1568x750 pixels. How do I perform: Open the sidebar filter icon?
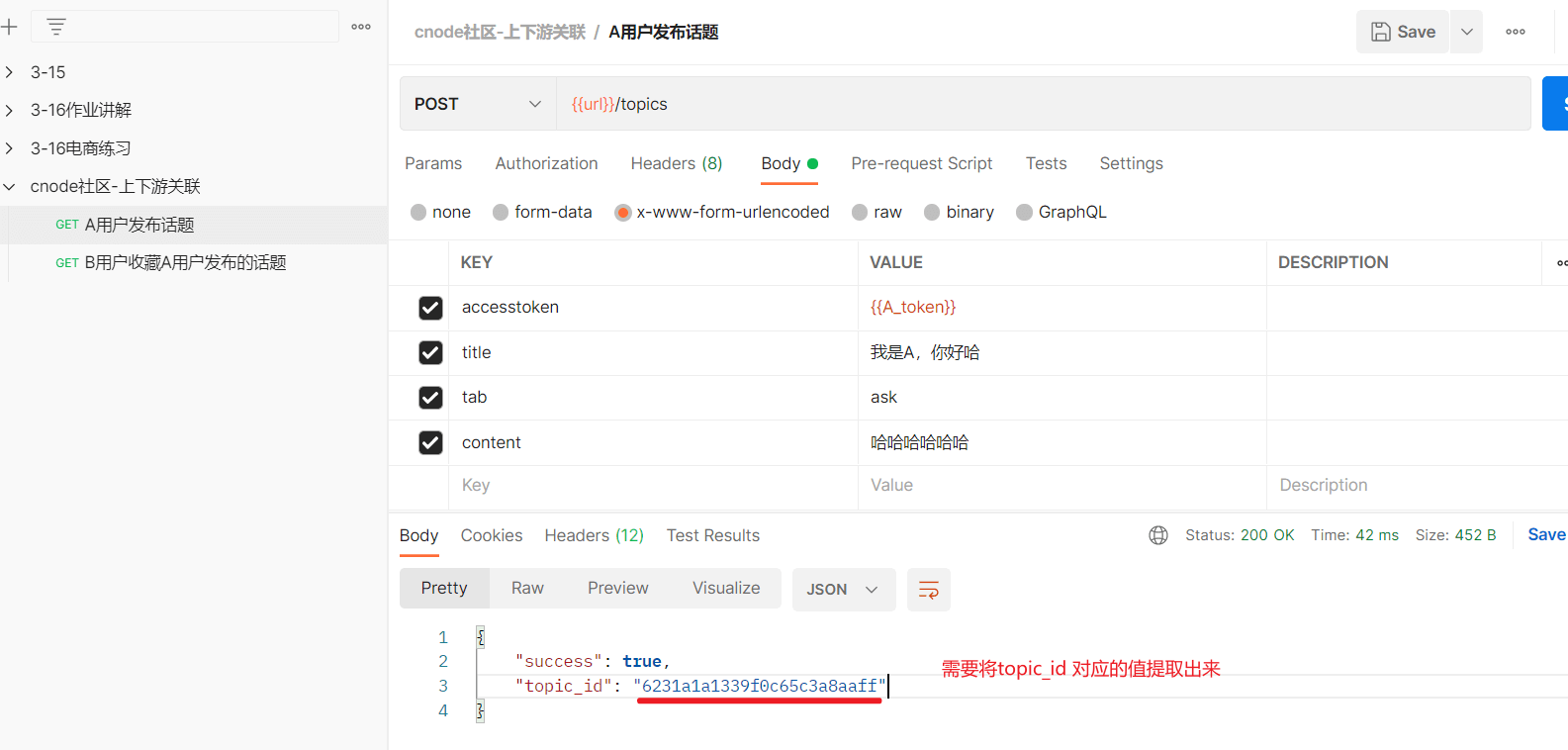click(x=56, y=27)
